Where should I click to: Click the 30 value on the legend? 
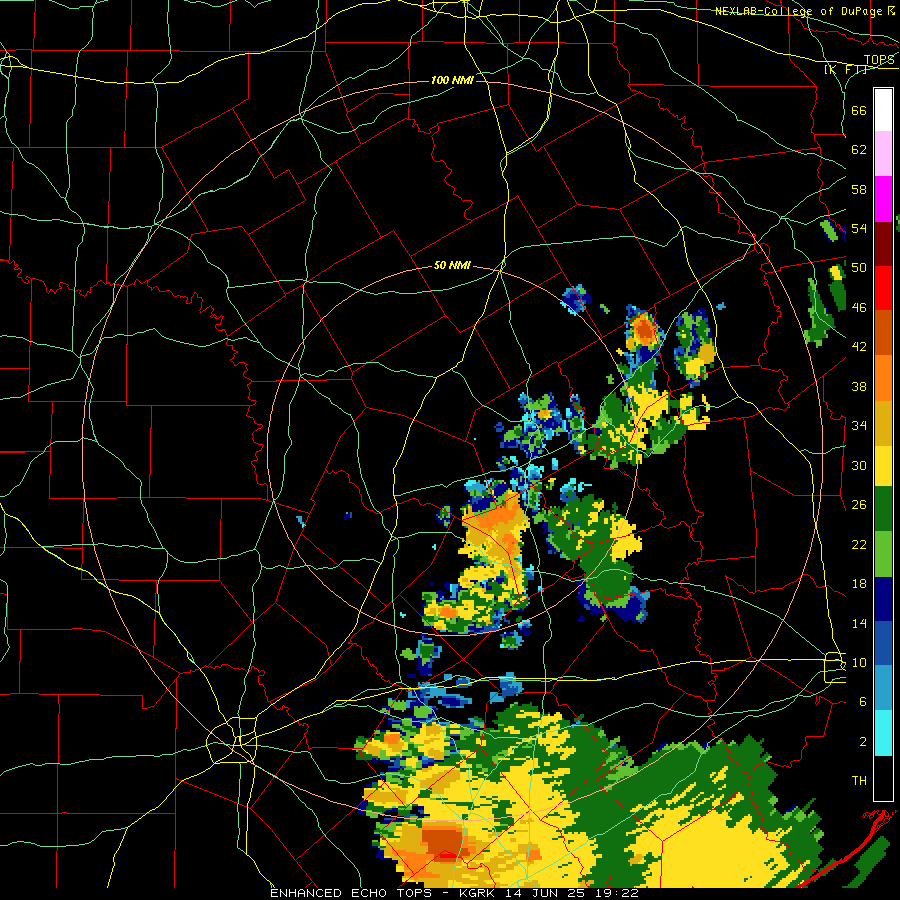(859, 465)
